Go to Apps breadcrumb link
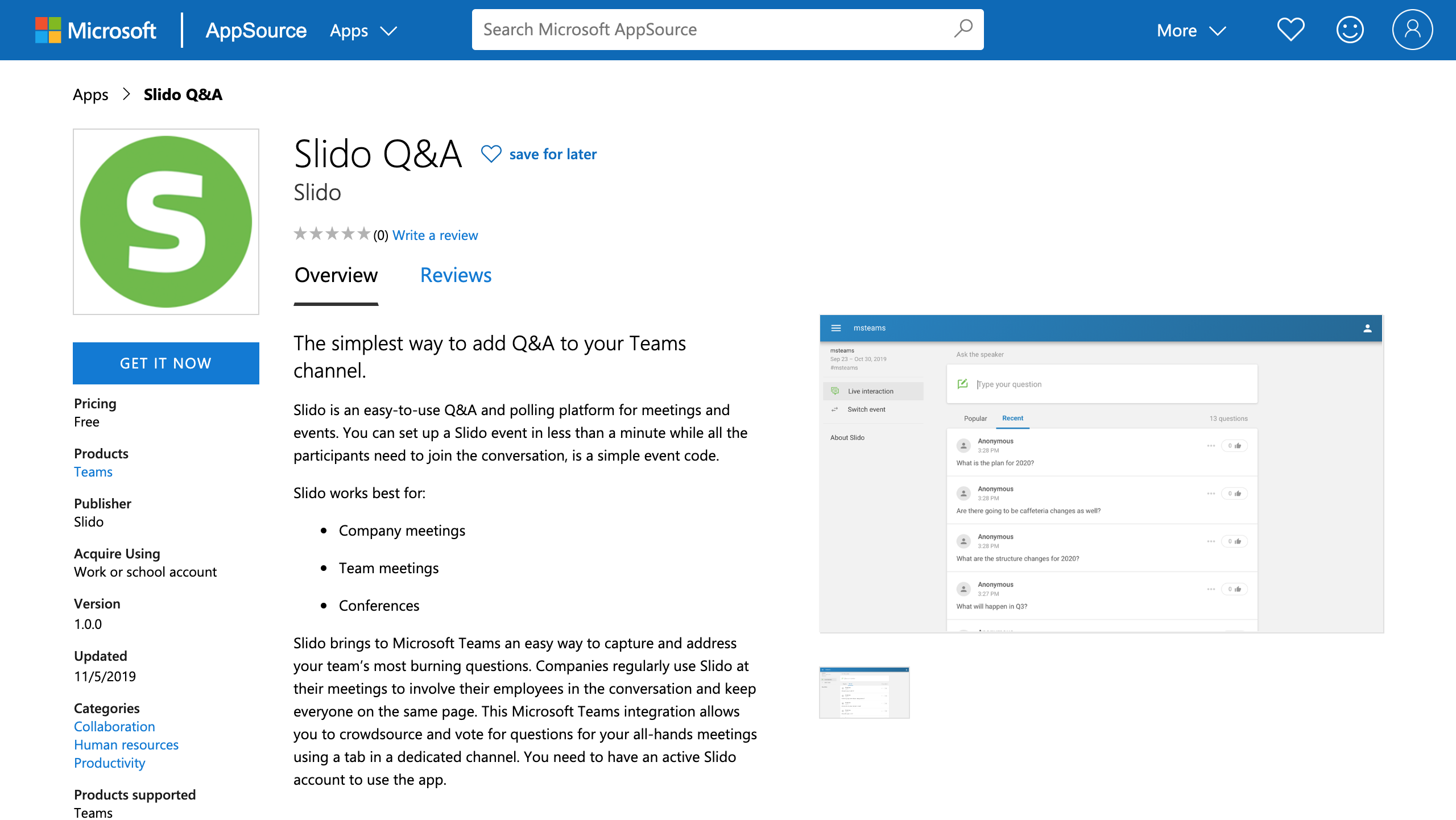The width and height of the screenshot is (1456, 820). [90, 94]
